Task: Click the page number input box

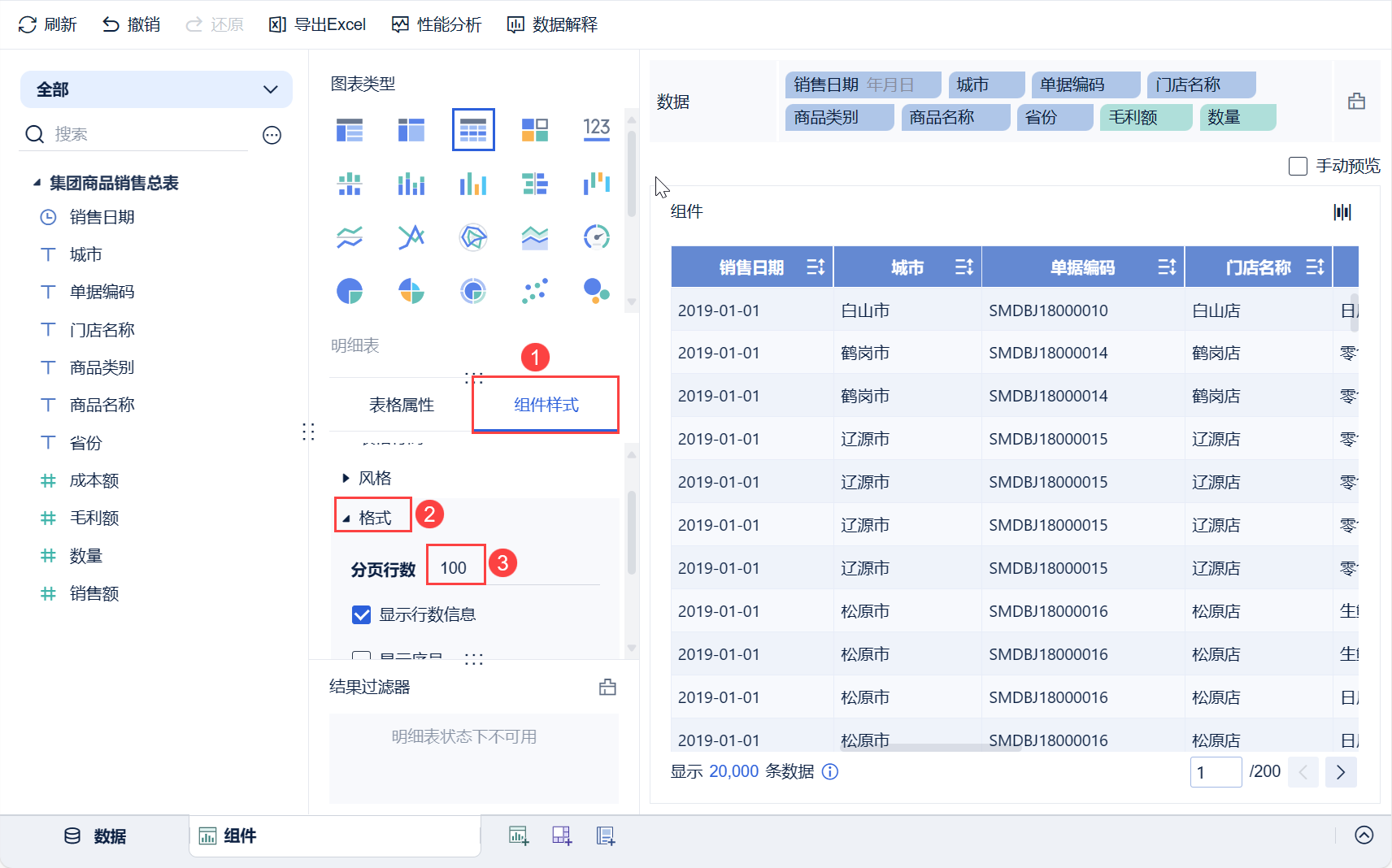Action: pos(1216,772)
